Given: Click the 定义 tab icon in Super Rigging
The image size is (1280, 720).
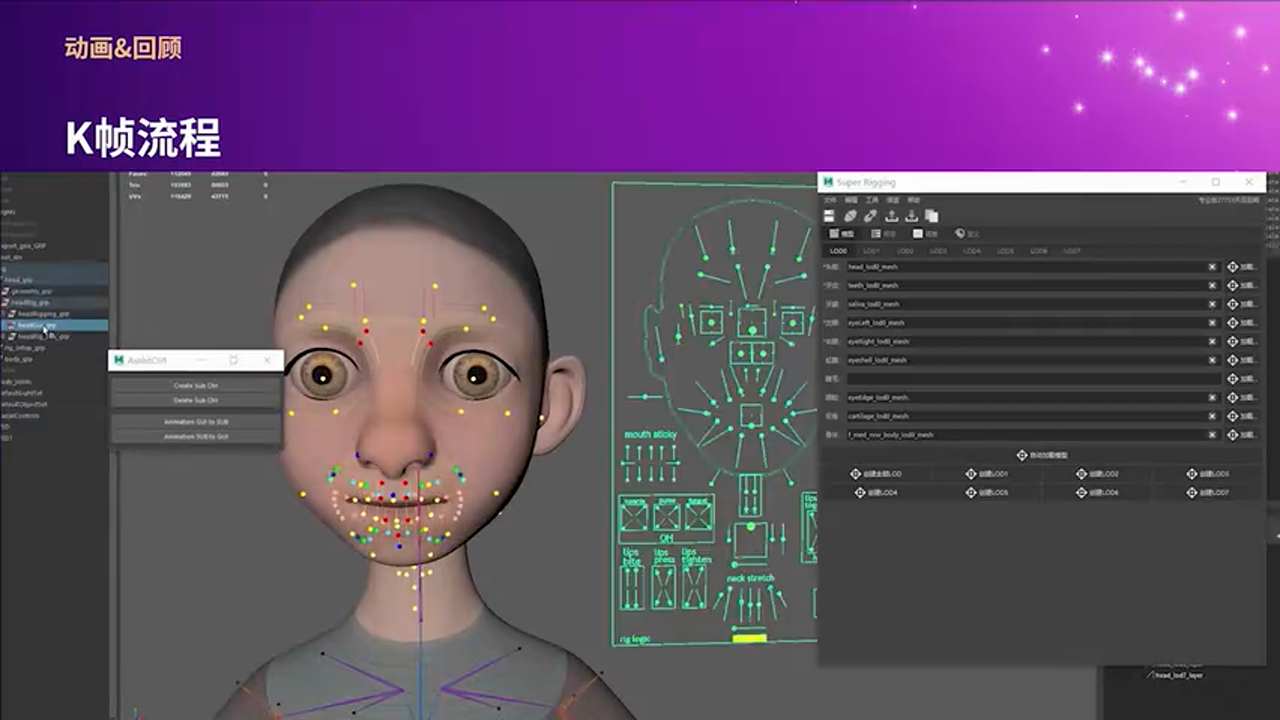Looking at the screenshot, I should [962, 234].
